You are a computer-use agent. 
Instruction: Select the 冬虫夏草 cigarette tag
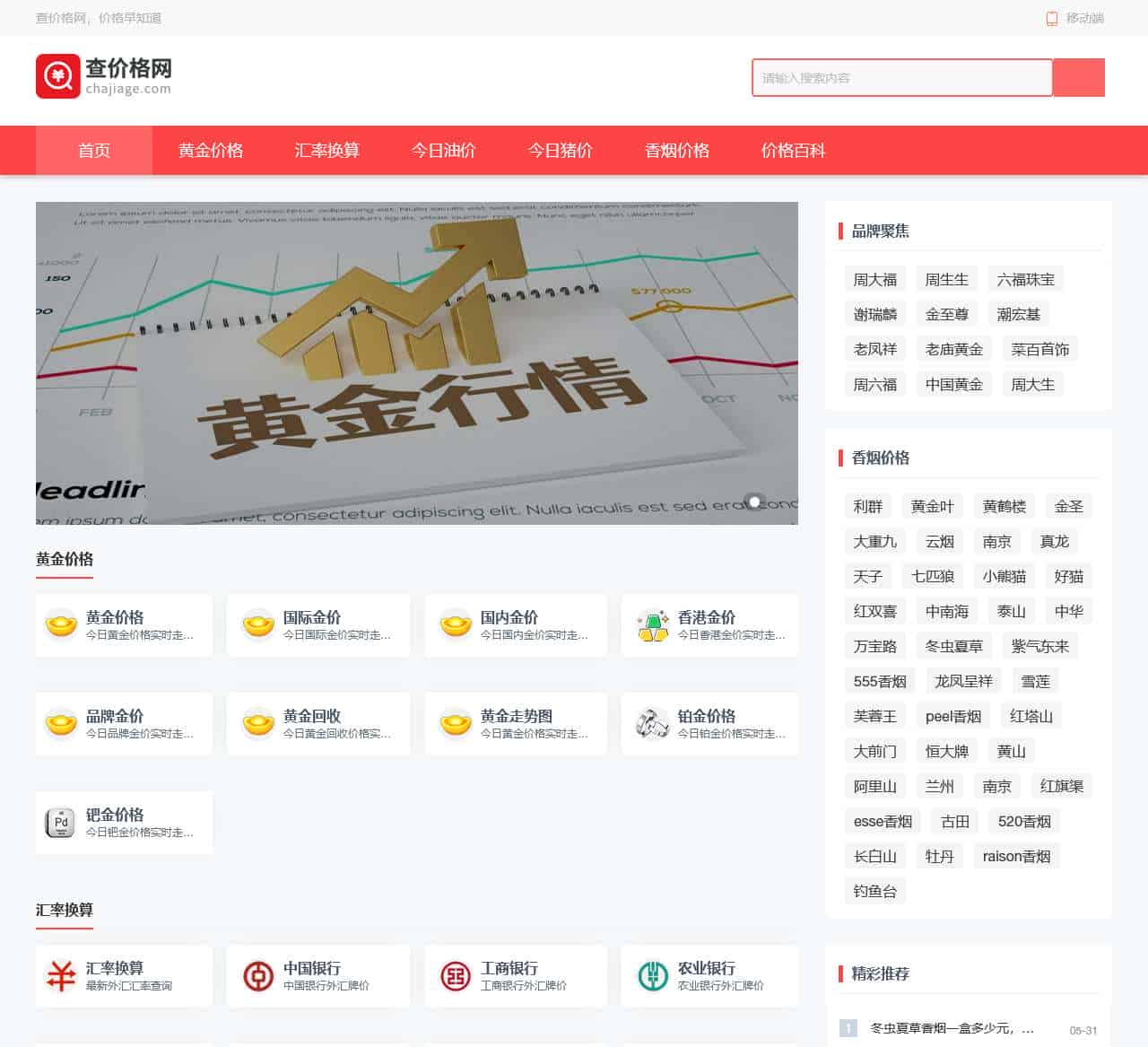coord(954,646)
